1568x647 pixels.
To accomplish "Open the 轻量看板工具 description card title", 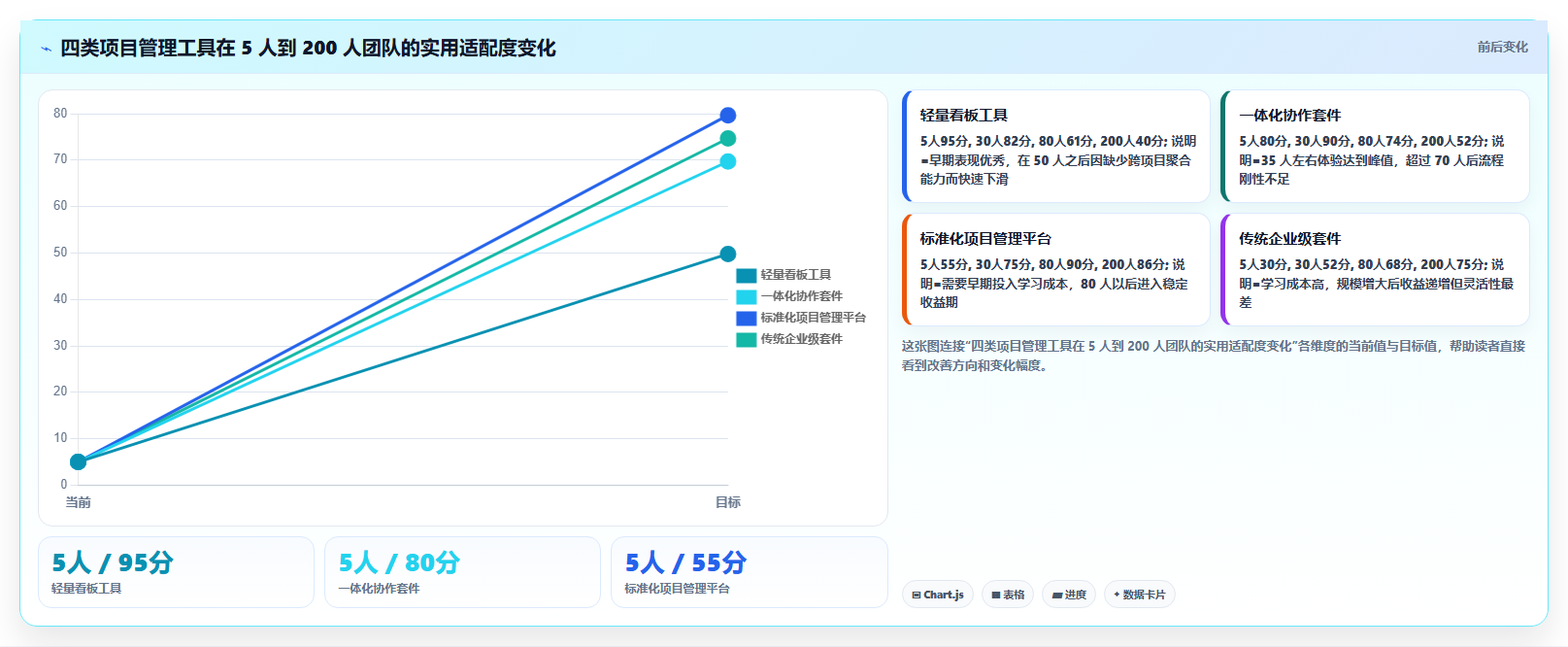I will click(964, 115).
